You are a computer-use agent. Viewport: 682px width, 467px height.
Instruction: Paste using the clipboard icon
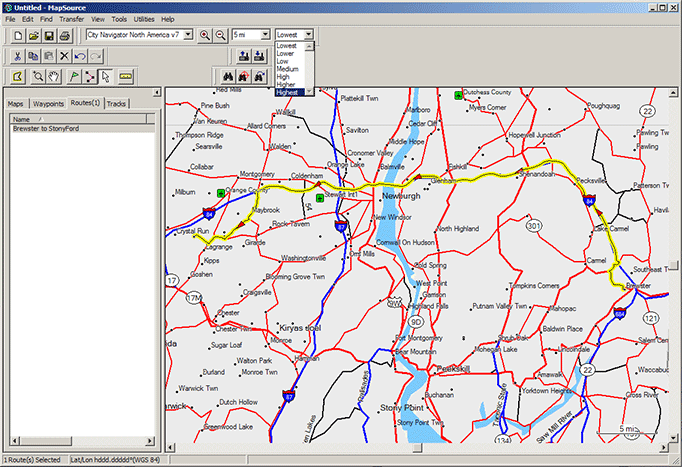pos(49,56)
